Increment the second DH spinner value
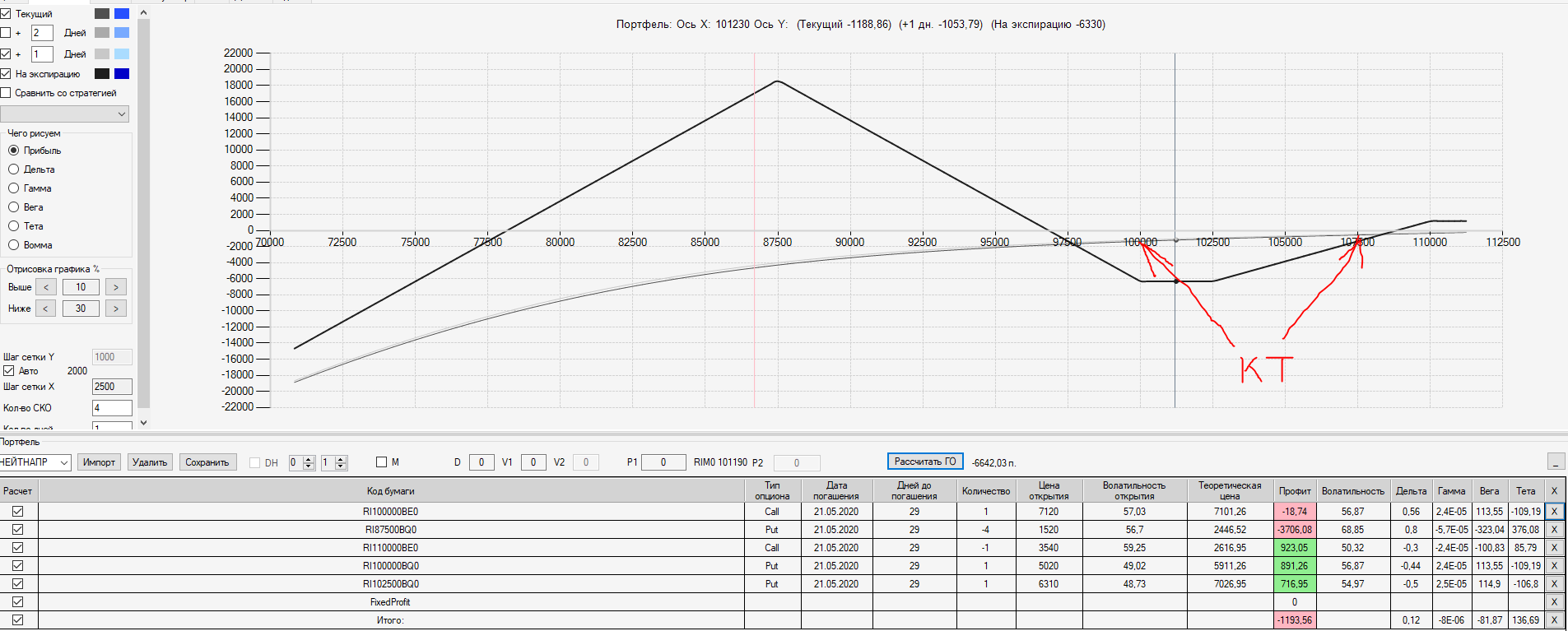 click(x=341, y=459)
